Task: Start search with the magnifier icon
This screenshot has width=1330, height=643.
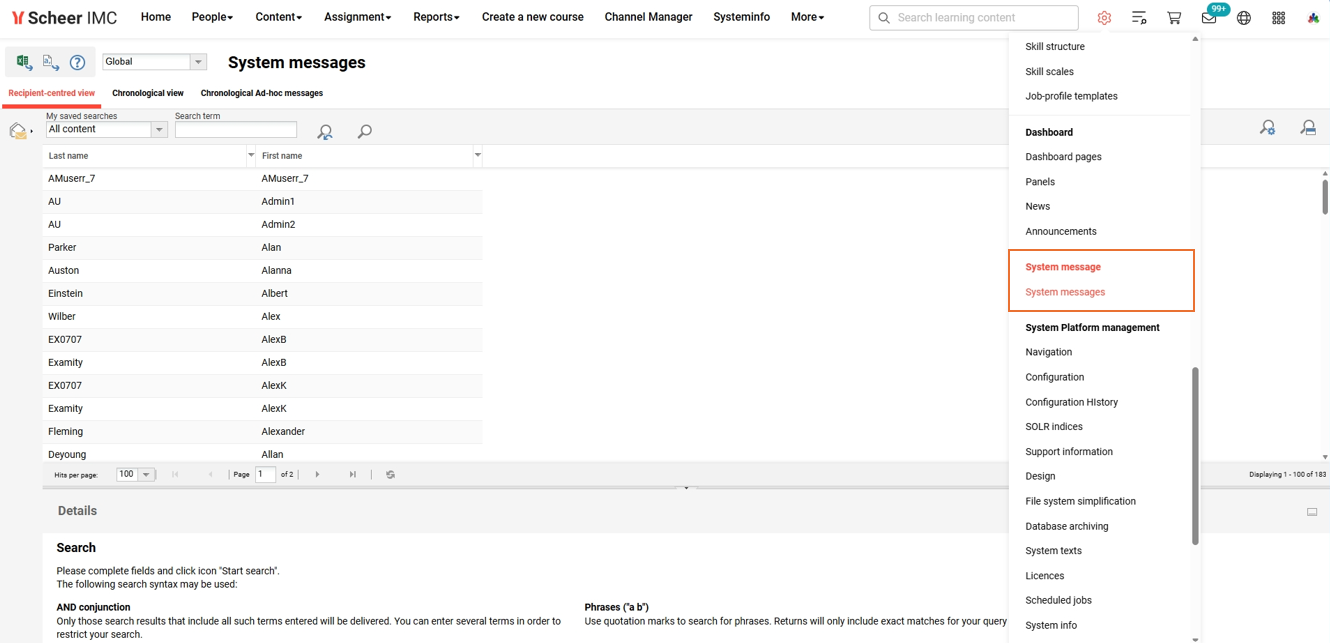Action: coord(365,131)
